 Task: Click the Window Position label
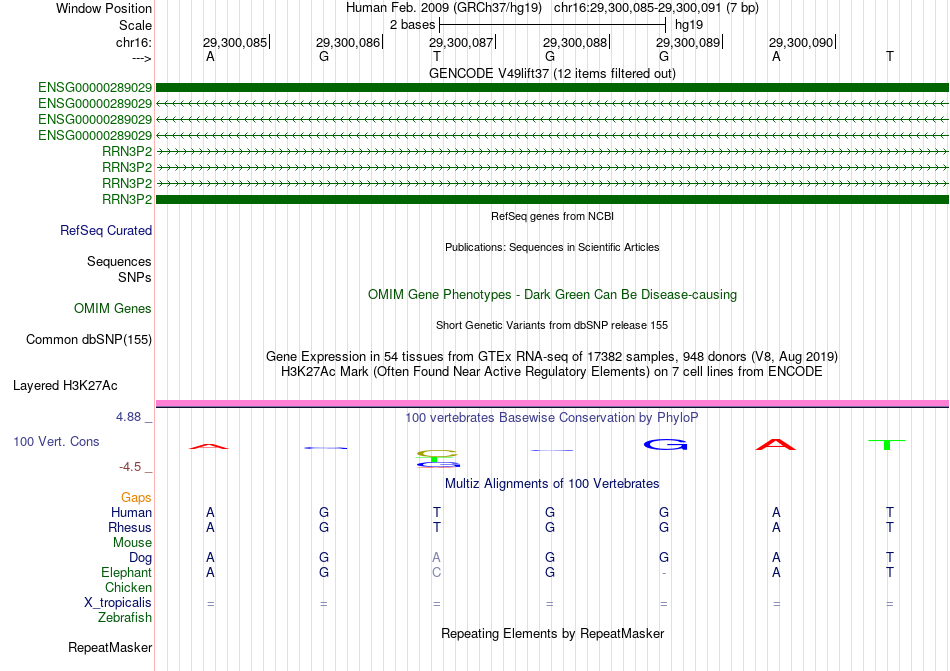104,8
